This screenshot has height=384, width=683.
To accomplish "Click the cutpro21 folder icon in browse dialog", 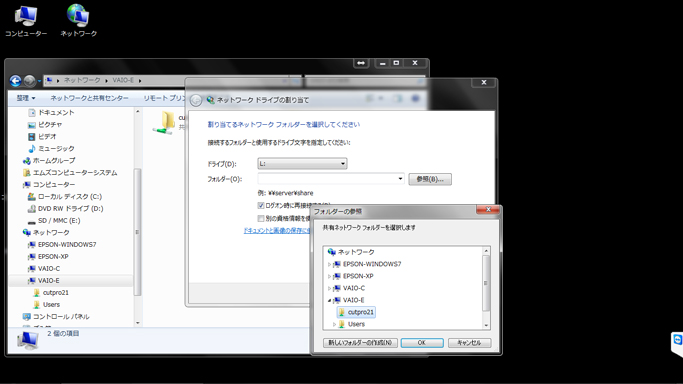I will coord(342,312).
